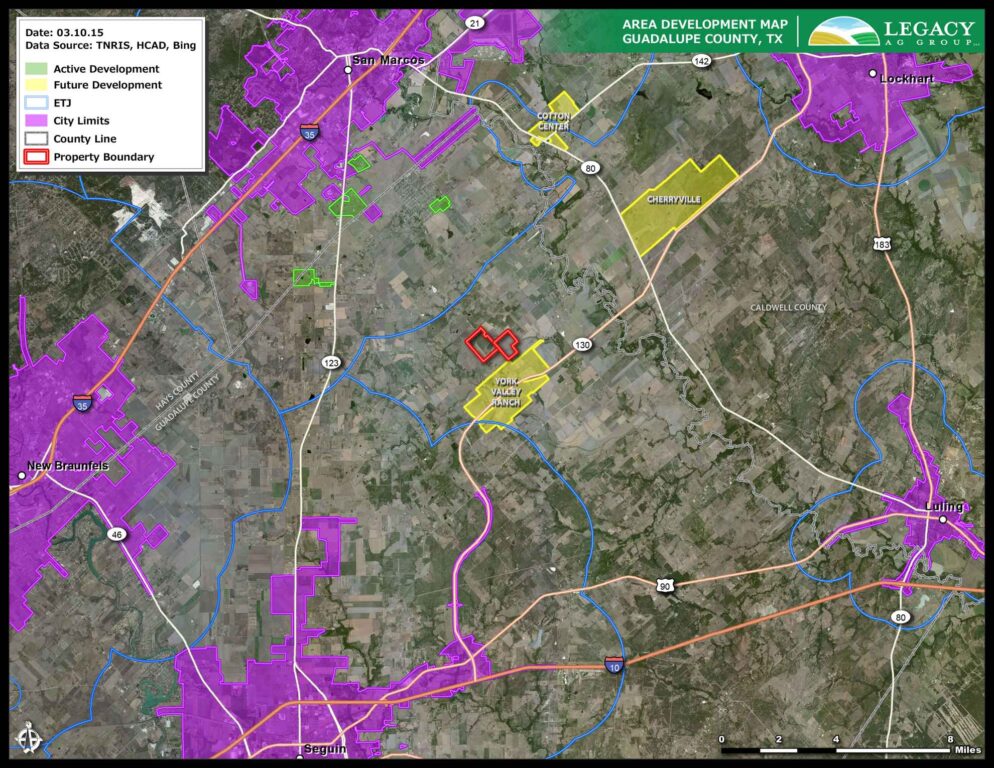Click the "CALDWELL COUNTY" map label

pos(789,308)
